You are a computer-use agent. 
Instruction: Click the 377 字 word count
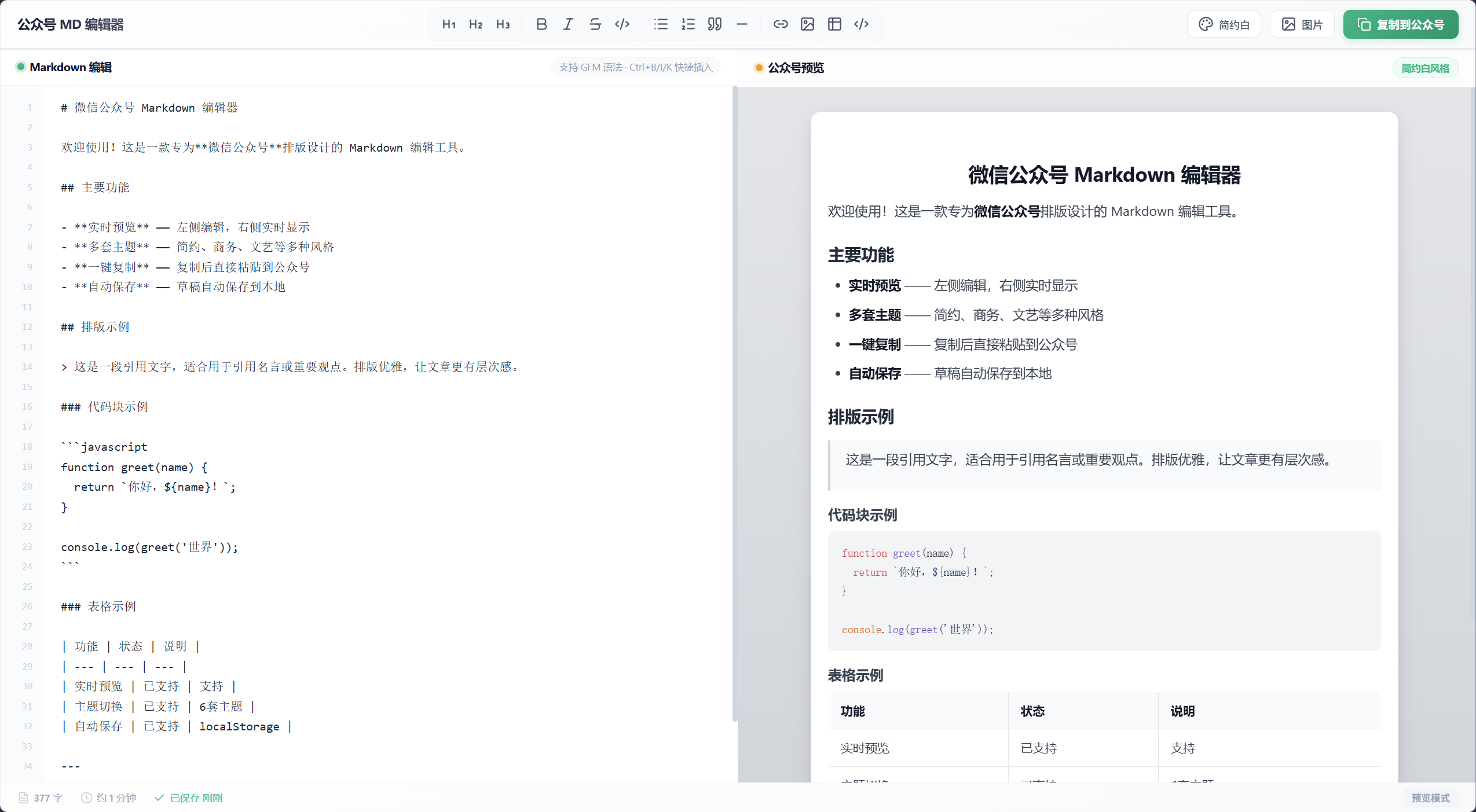pyautogui.click(x=41, y=798)
